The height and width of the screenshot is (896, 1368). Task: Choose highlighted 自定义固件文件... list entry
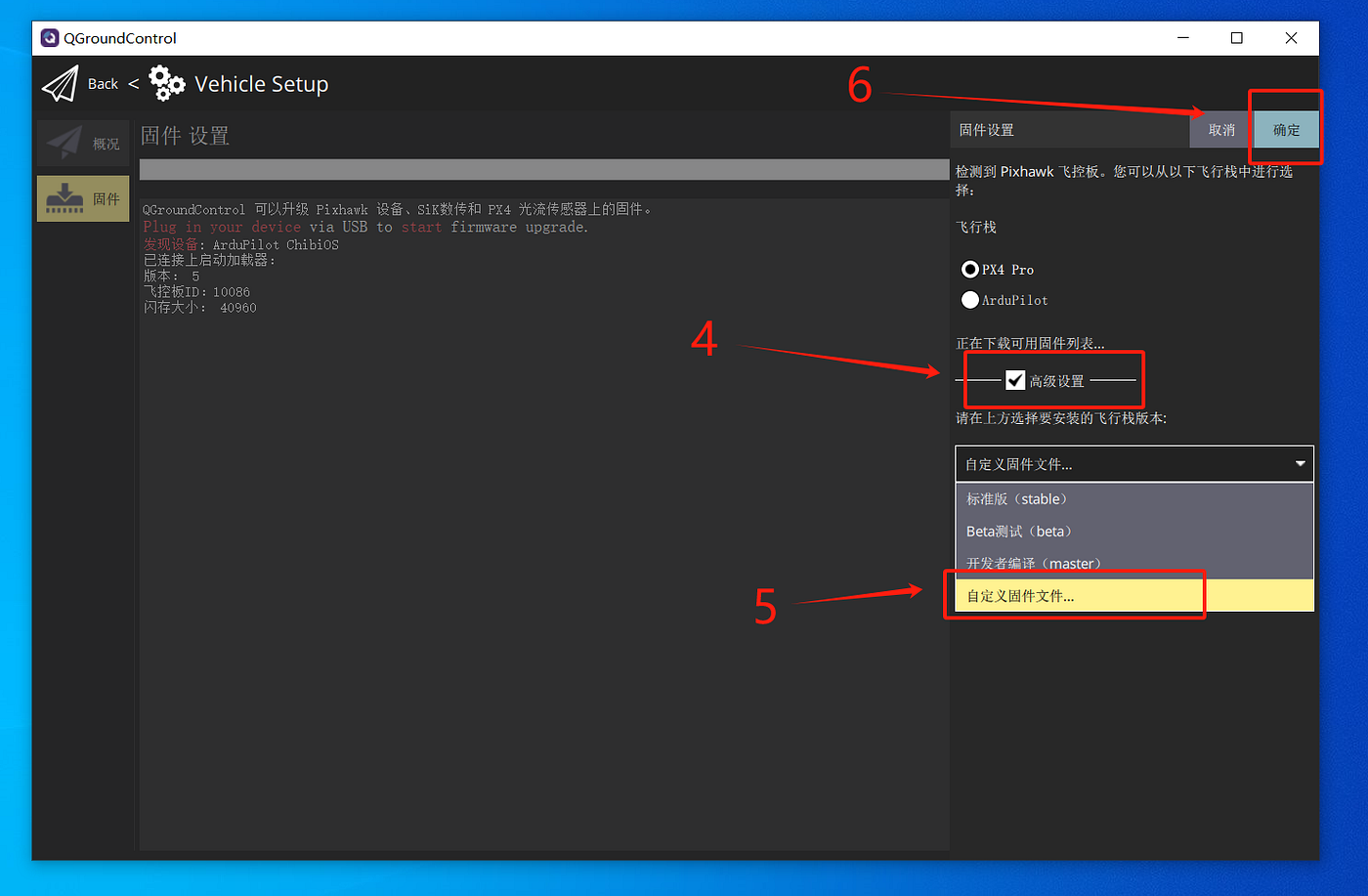pos(1134,596)
